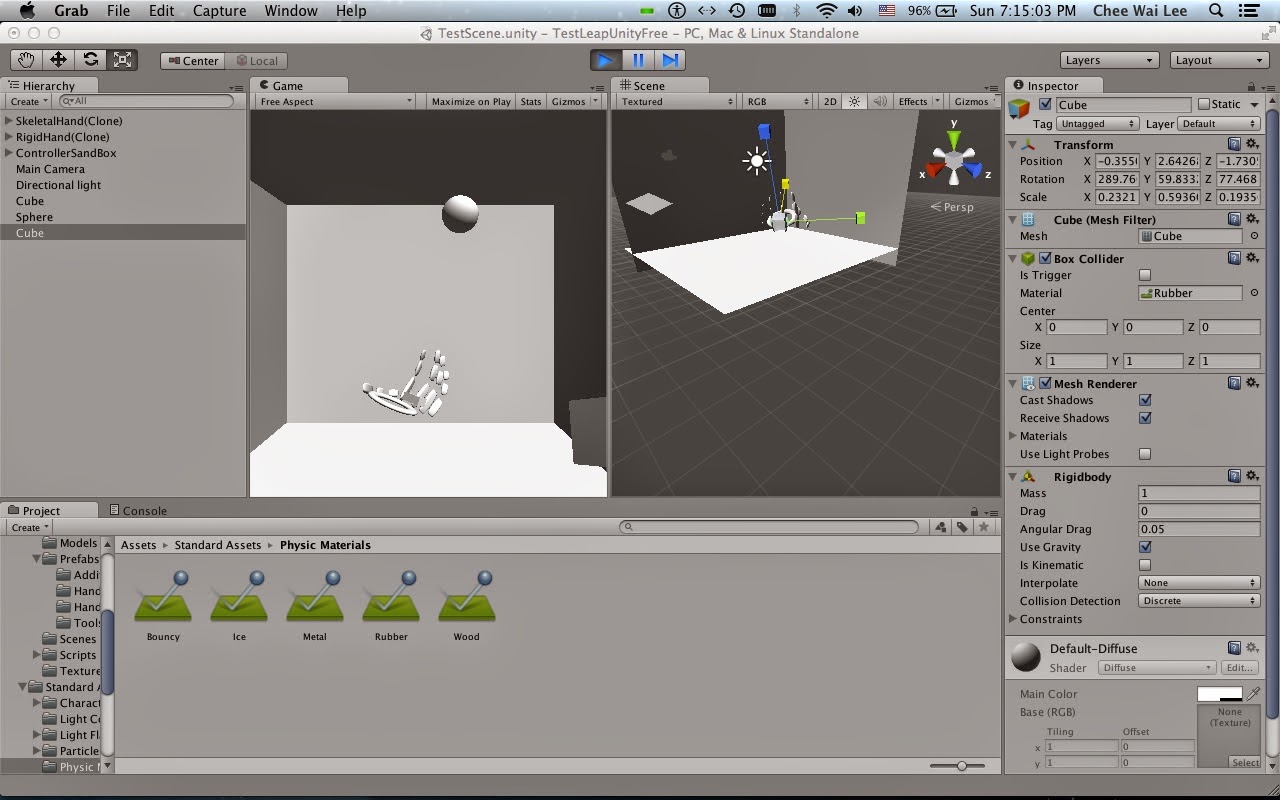Select the Metal physic material asset
Viewport: 1280px width, 800px height.
click(315, 606)
